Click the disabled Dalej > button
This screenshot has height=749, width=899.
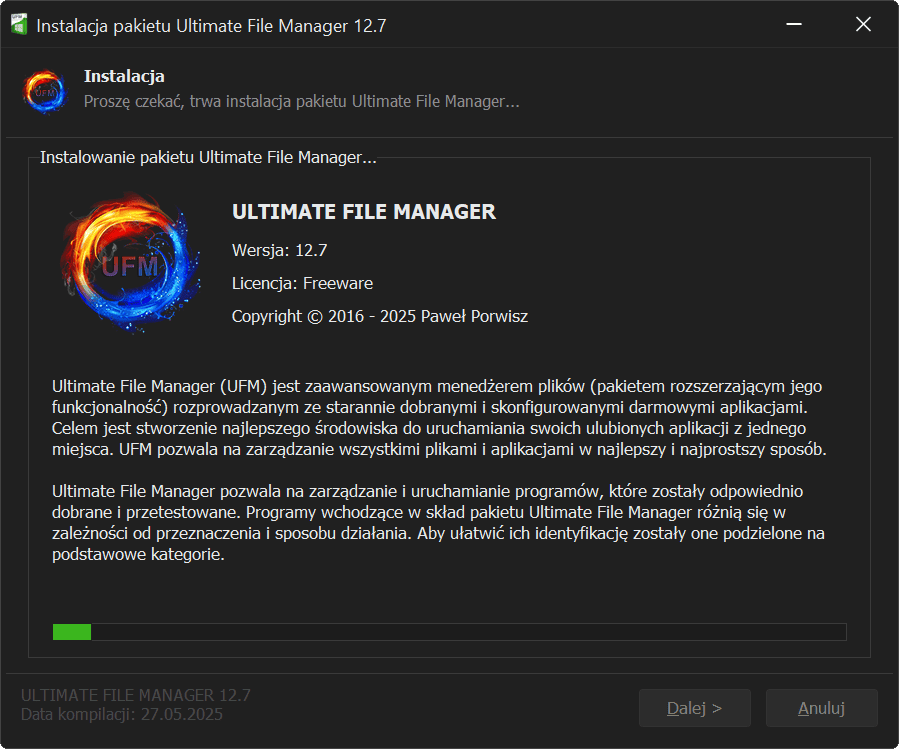[x=694, y=708]
